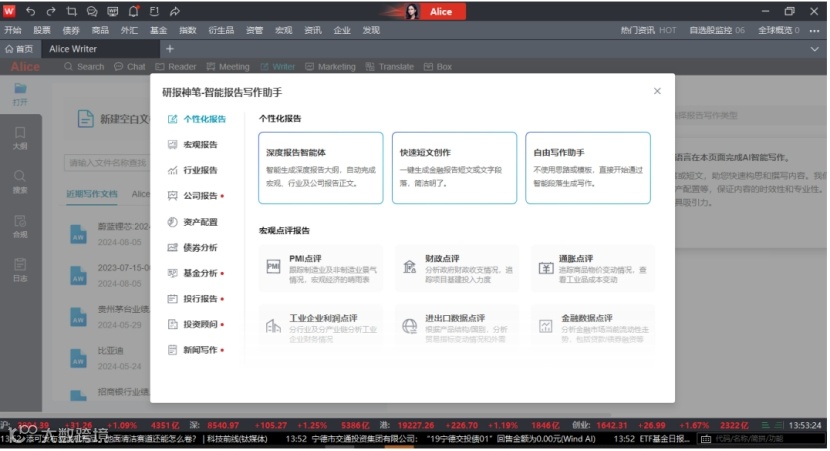The image size is (830, 451).
Task: Select 宏观报告 category
Action: click(193, 145)
